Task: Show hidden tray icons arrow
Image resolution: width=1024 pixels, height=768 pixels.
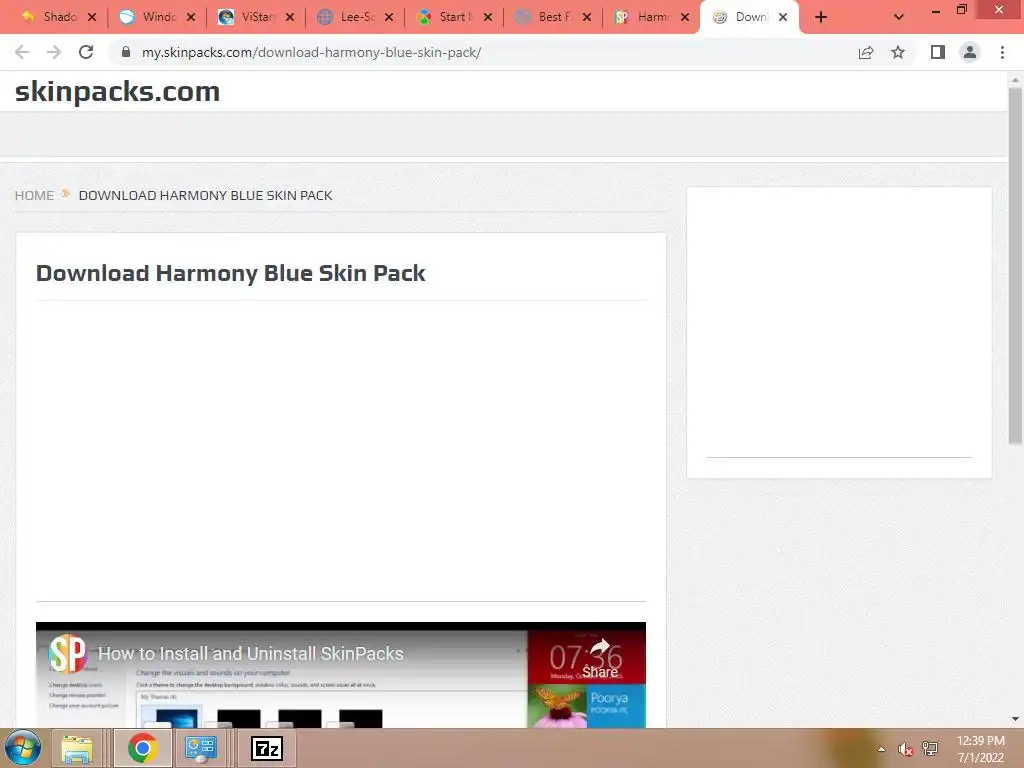Action: [x=881, y=749]
